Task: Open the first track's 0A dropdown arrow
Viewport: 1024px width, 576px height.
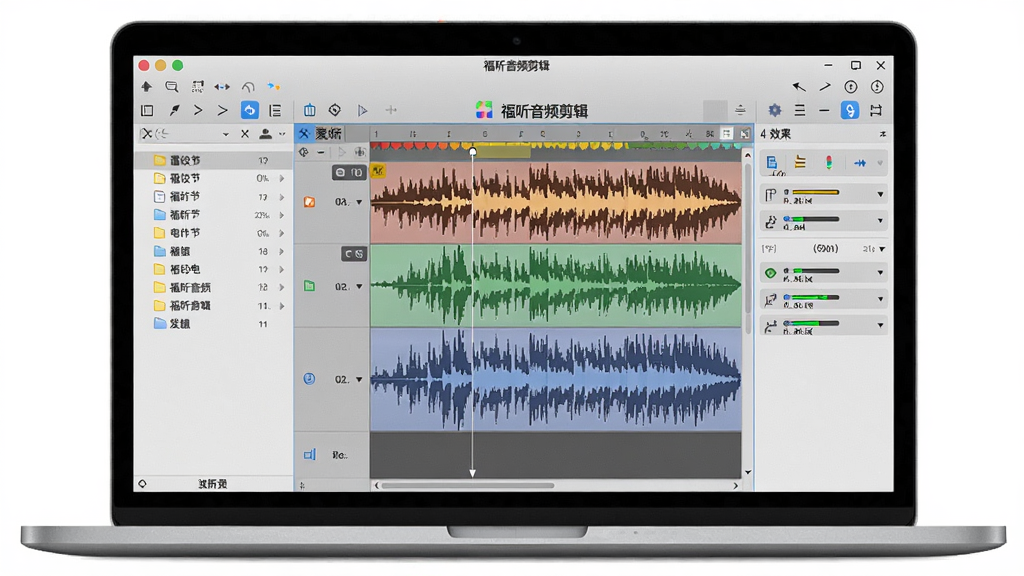Action: click(x=359, y=202)
